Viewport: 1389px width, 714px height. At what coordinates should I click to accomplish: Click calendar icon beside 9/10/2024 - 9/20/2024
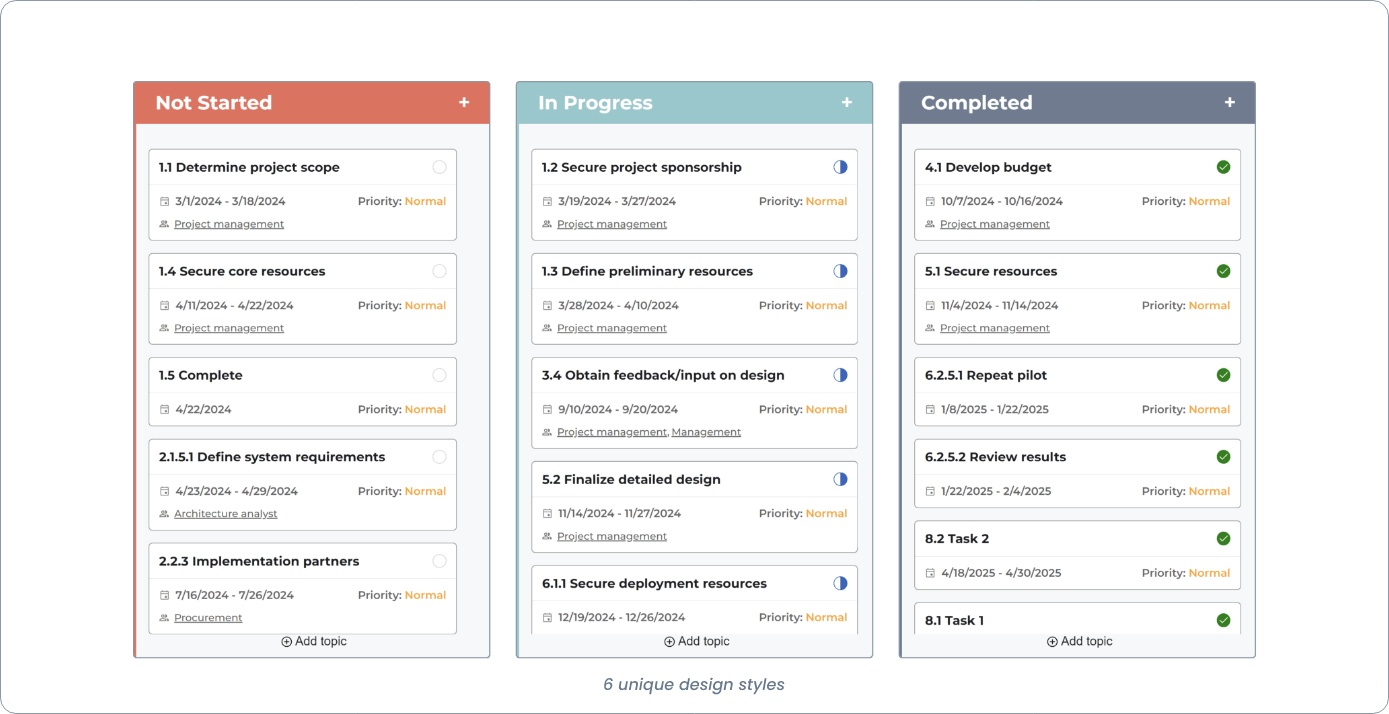[547, 409]
